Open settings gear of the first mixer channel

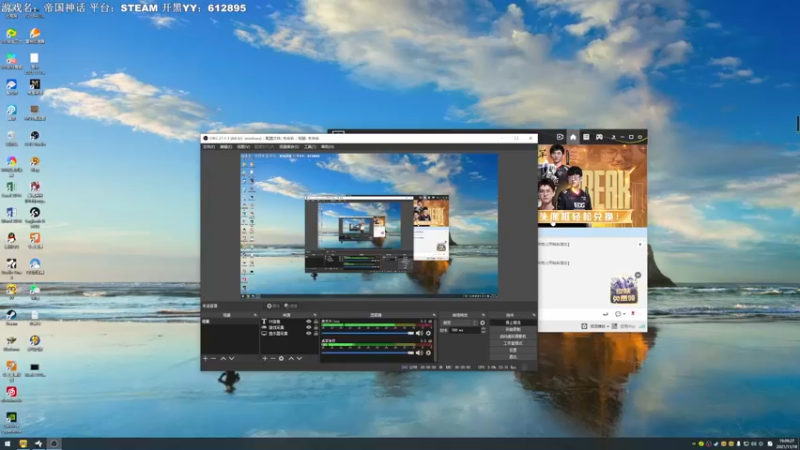tap(428, 333)
